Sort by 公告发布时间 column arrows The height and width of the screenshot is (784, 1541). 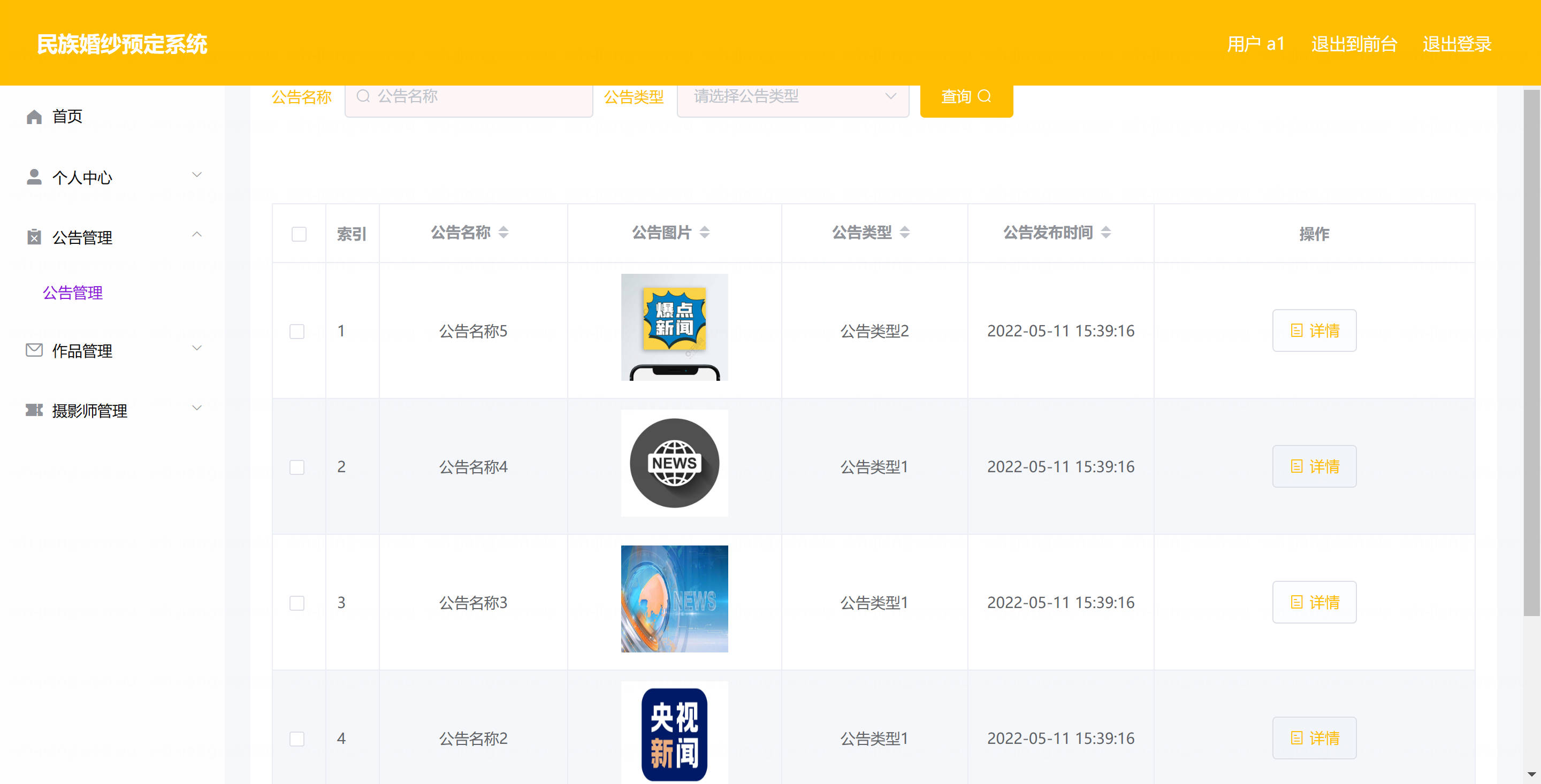[x=1106, y=232]
